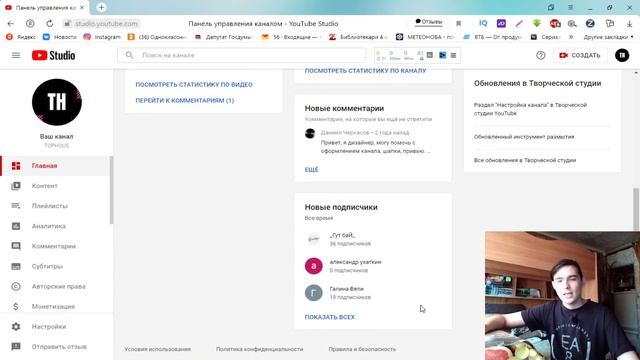Click the YouTube Studio logo
This screenshot has height=360, width=640.
coord(53,55)
